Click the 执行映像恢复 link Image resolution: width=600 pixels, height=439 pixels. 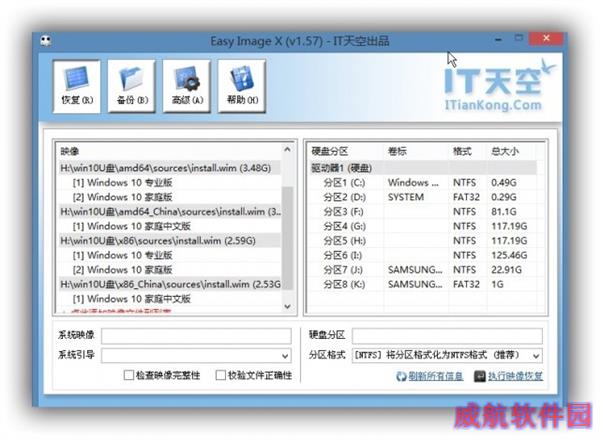coord(515,377)
